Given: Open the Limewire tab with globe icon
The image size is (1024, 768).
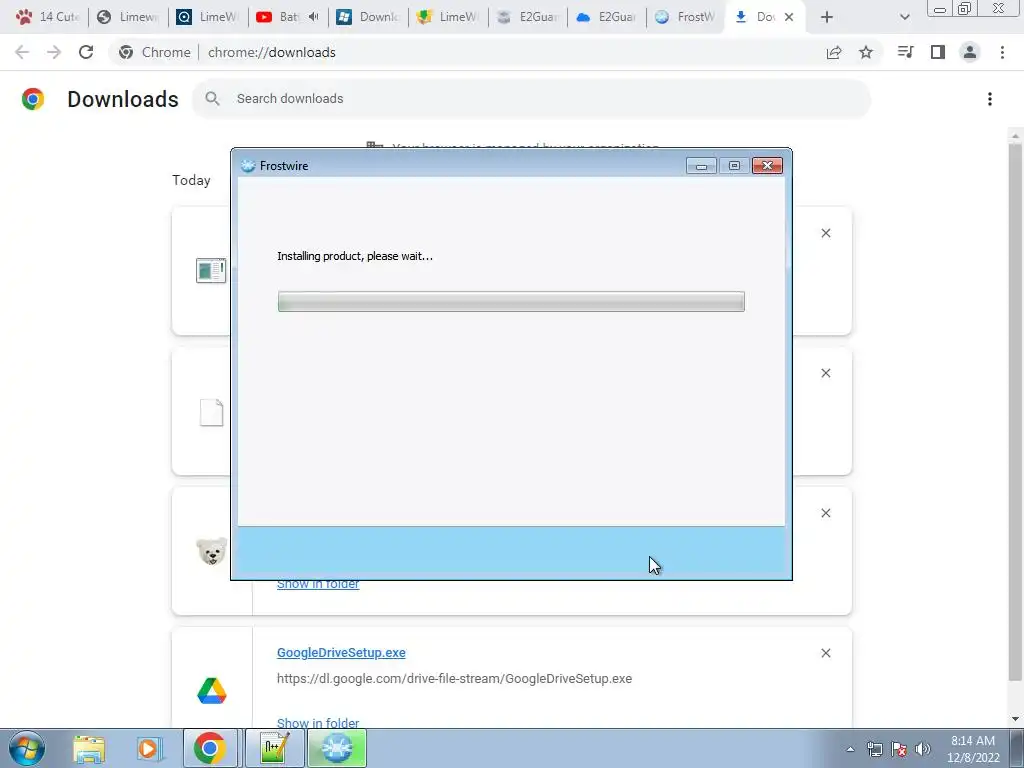Looking at the screenshot, I should pyautogui.click(x=128, y=17).
